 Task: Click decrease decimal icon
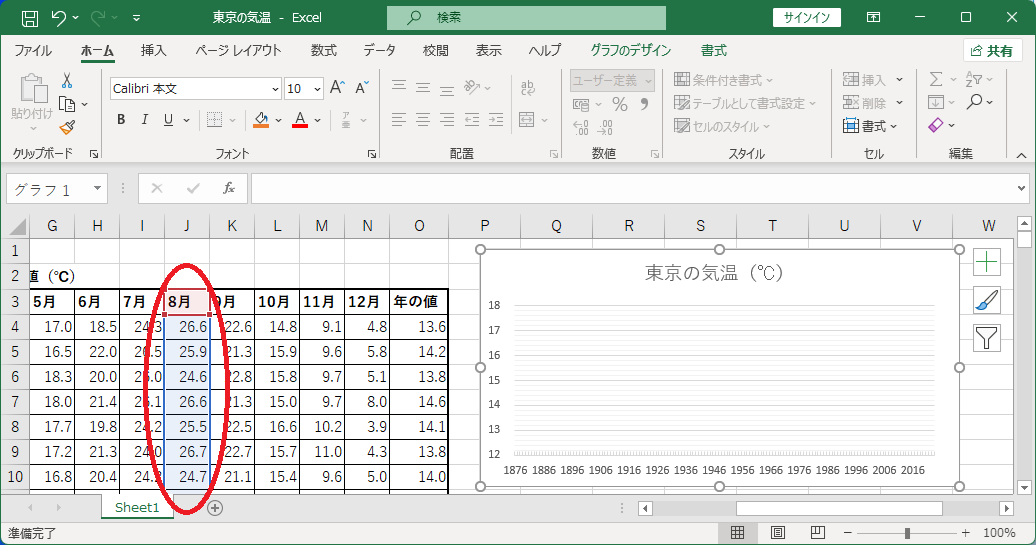pos(605,127)
